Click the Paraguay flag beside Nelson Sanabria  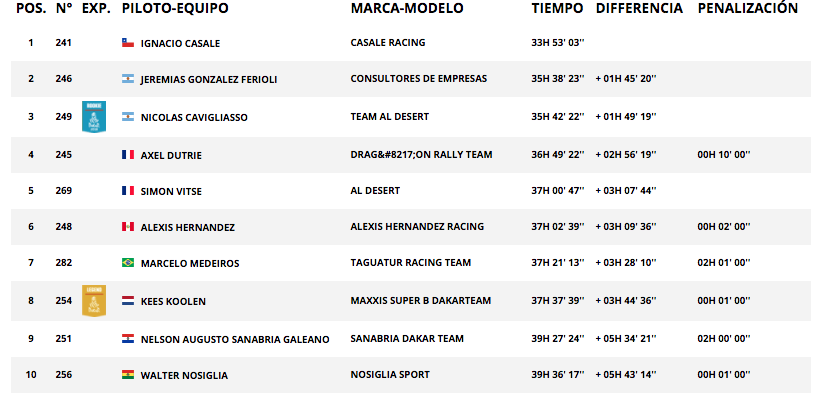point(128,339)
